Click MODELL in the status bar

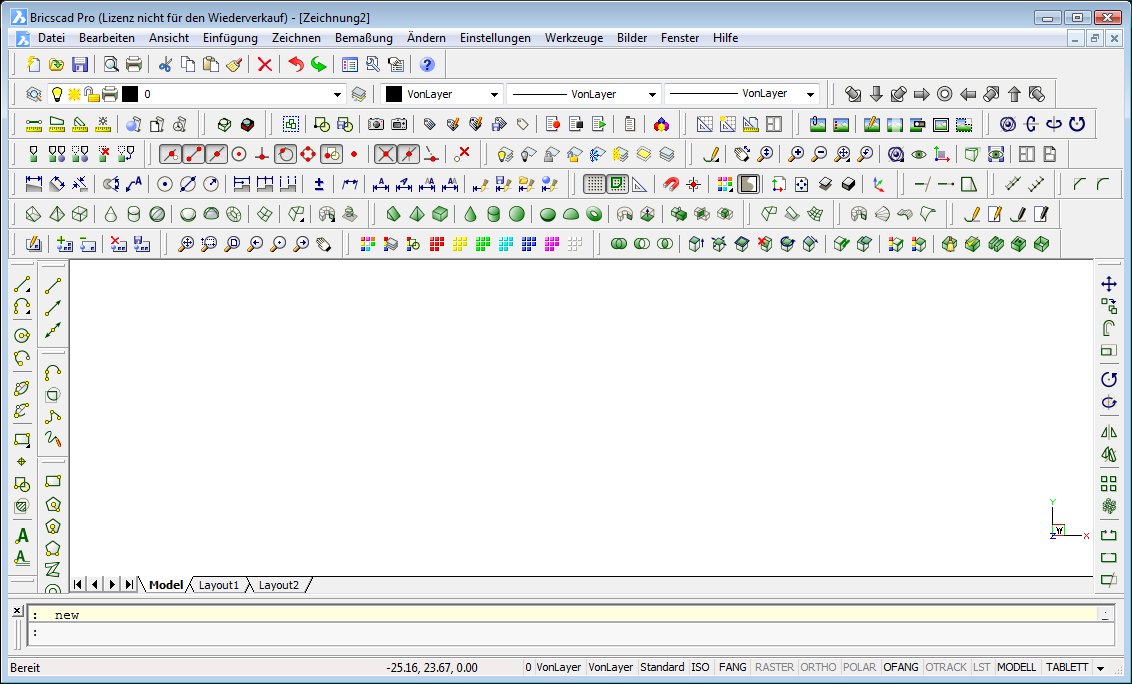(x=1016, y=667)
